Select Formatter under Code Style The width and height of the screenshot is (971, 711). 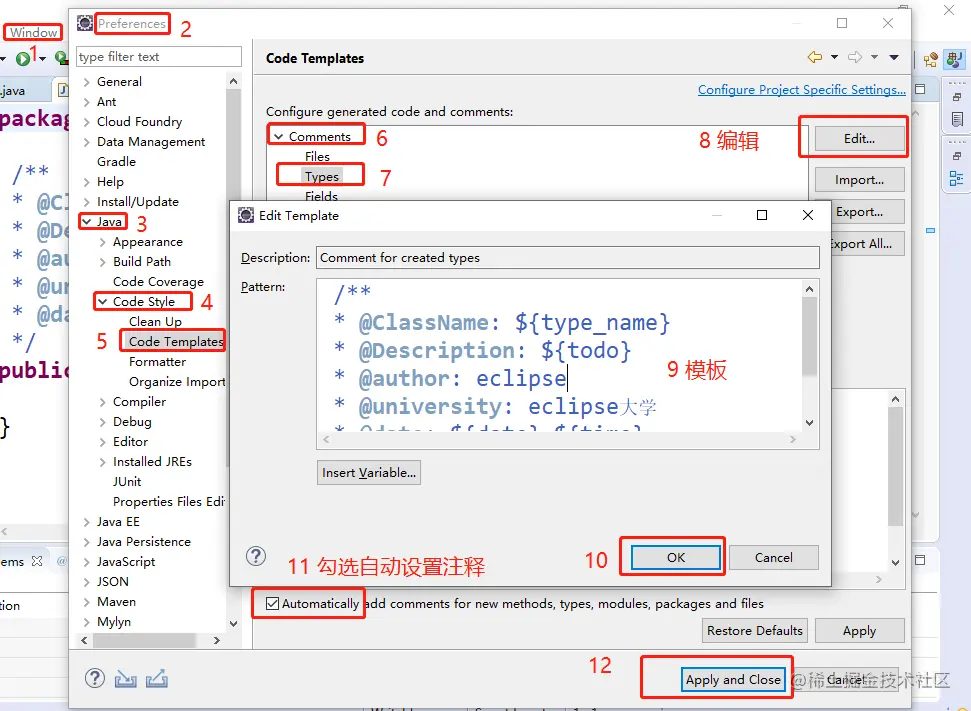pos(157,362)
